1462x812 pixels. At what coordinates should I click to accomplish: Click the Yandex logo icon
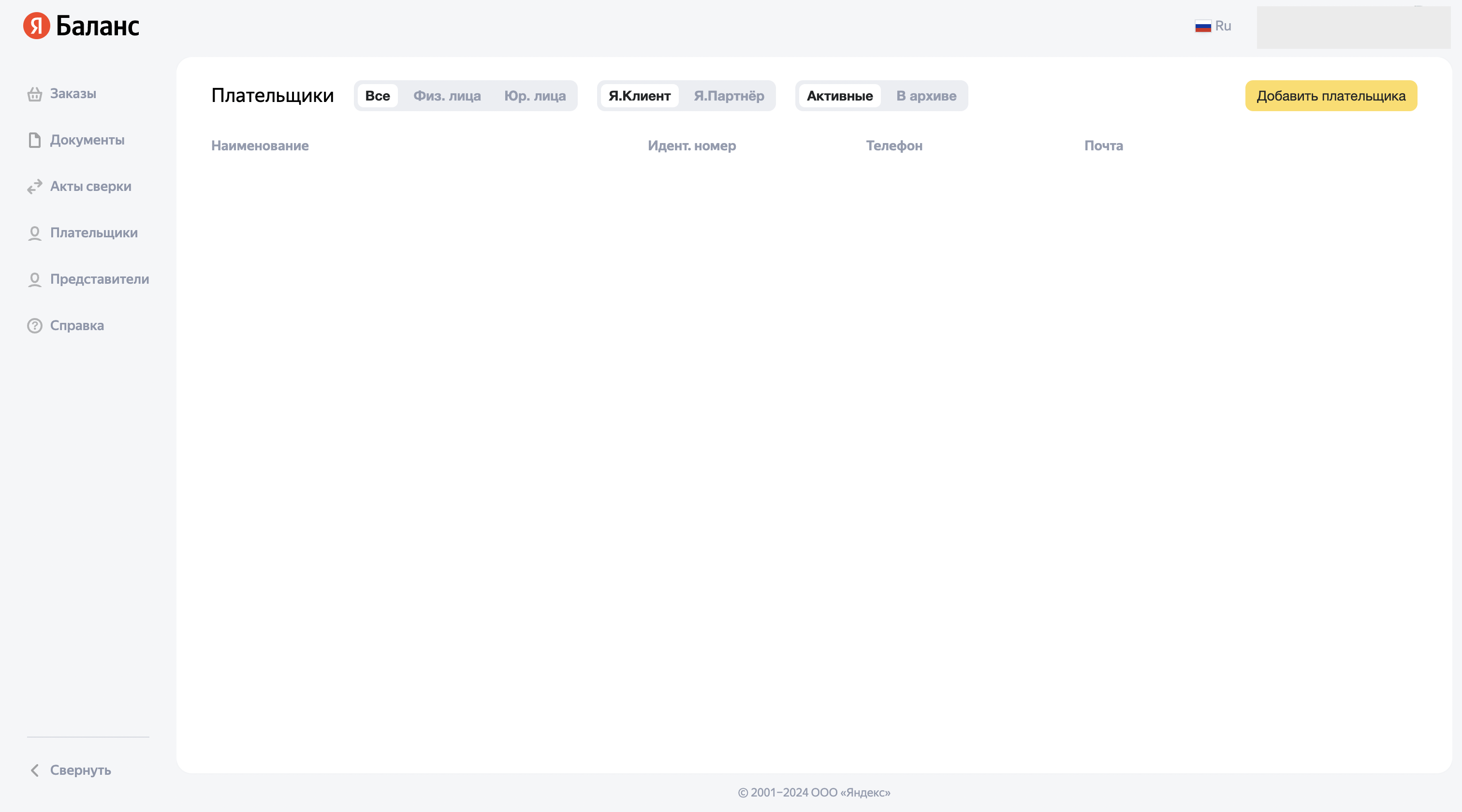(36, 26)
